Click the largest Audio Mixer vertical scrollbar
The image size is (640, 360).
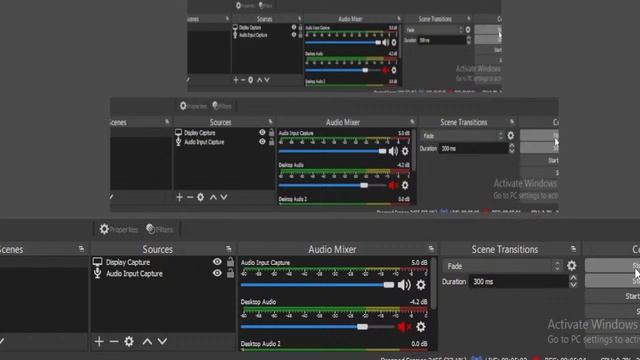pos(433,284)
